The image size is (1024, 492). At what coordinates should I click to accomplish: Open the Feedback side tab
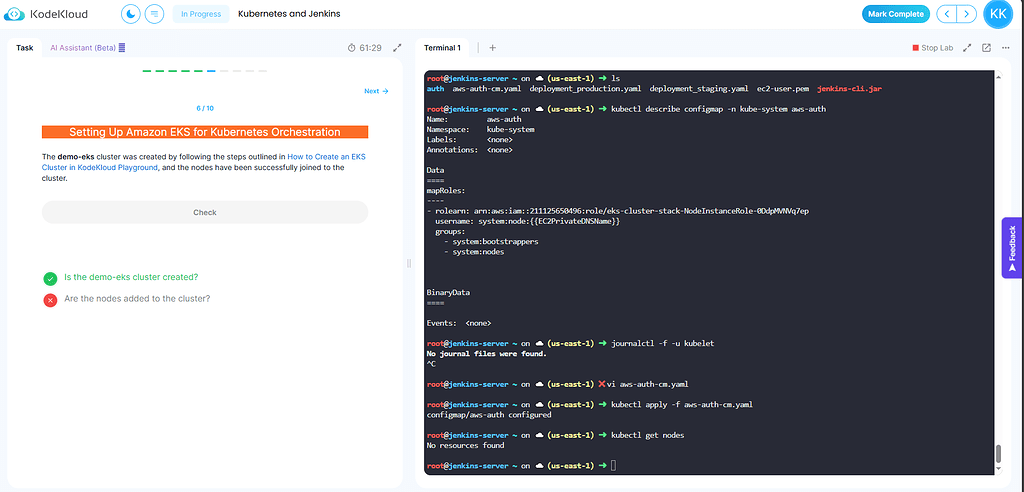point(1012,247)
